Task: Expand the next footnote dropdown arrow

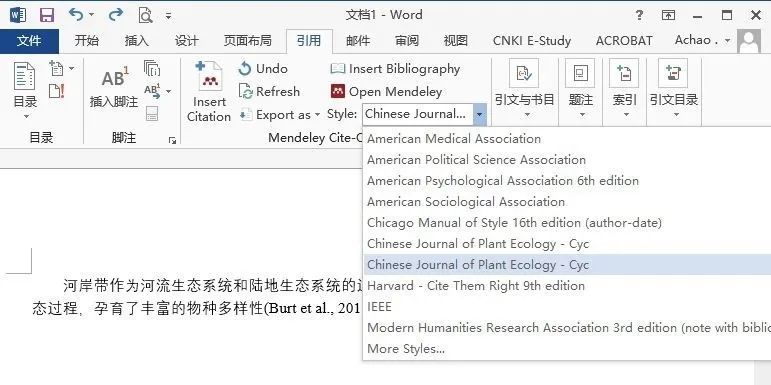Action: point(169,91)
